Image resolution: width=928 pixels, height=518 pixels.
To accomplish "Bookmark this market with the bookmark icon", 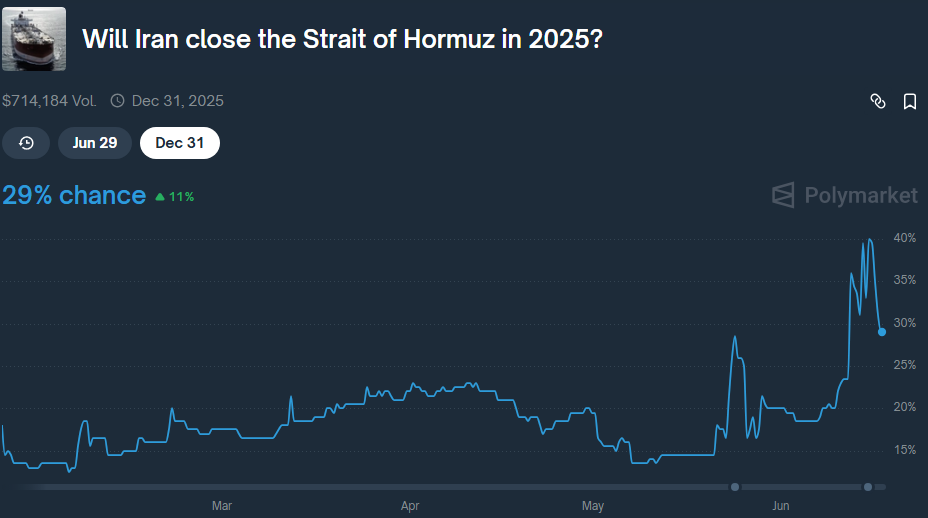I will click(910, 101).
